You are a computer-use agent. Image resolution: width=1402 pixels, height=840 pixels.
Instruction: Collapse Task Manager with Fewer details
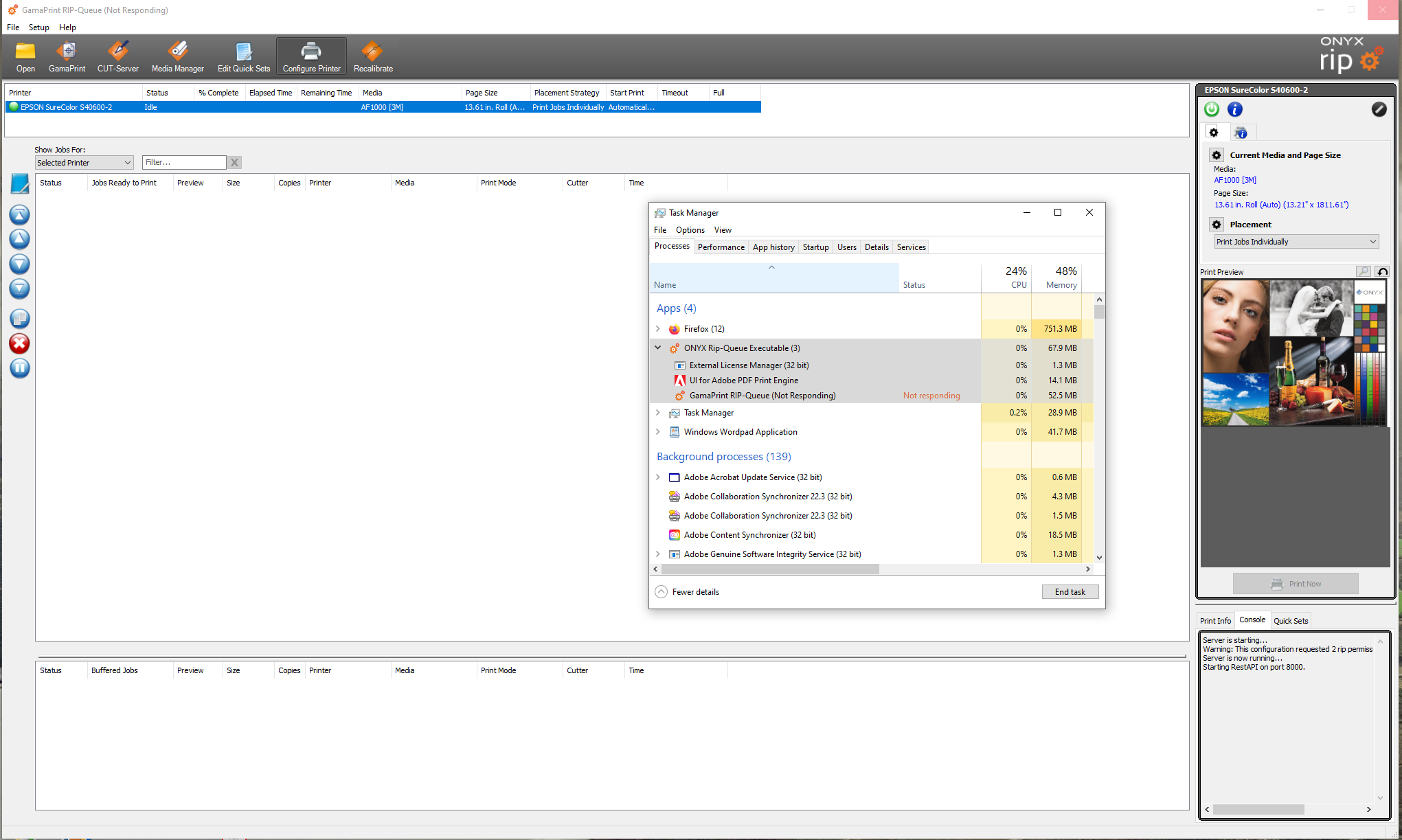click(688, 592)
